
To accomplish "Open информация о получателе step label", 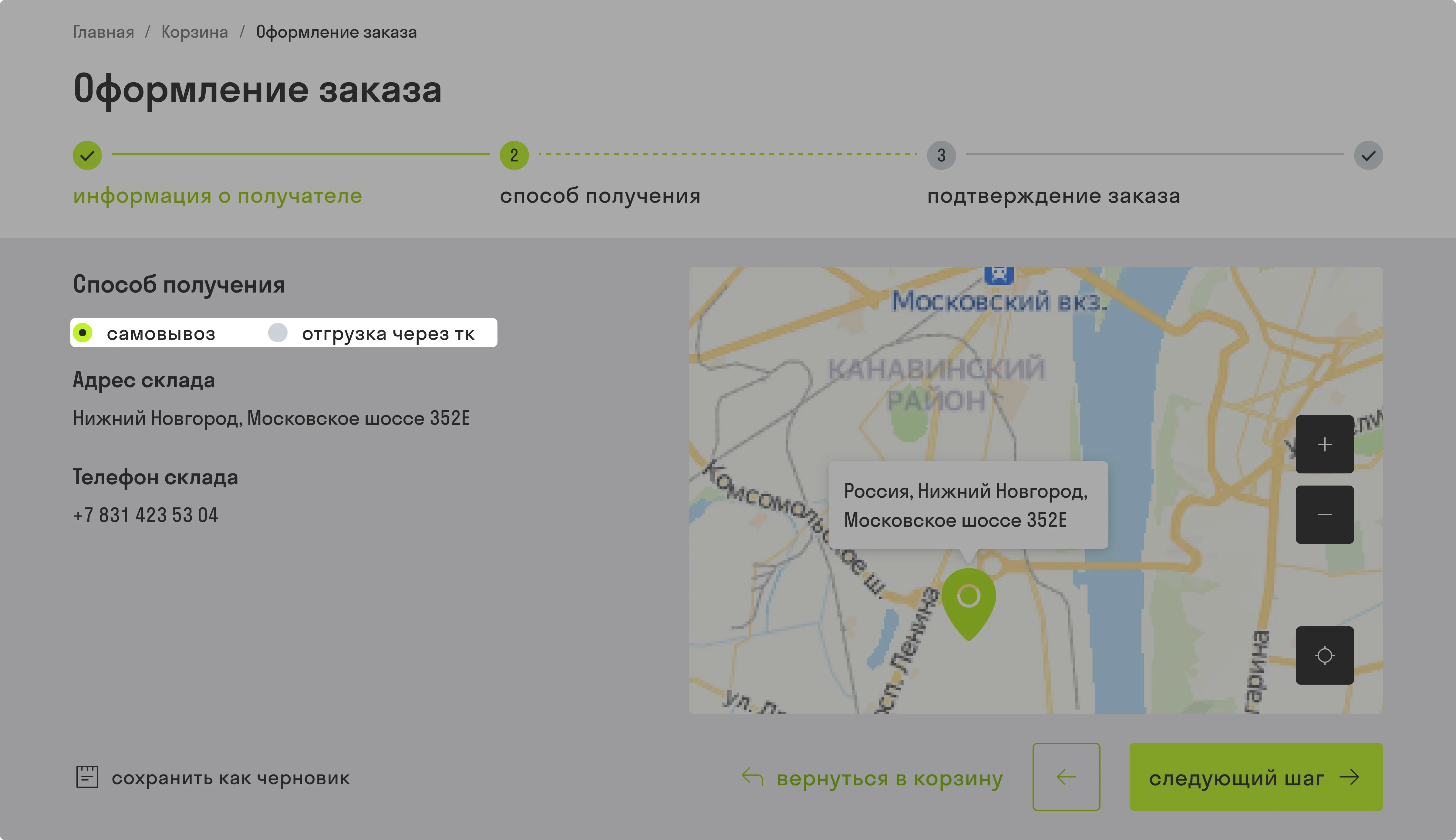I will (217, 196).
